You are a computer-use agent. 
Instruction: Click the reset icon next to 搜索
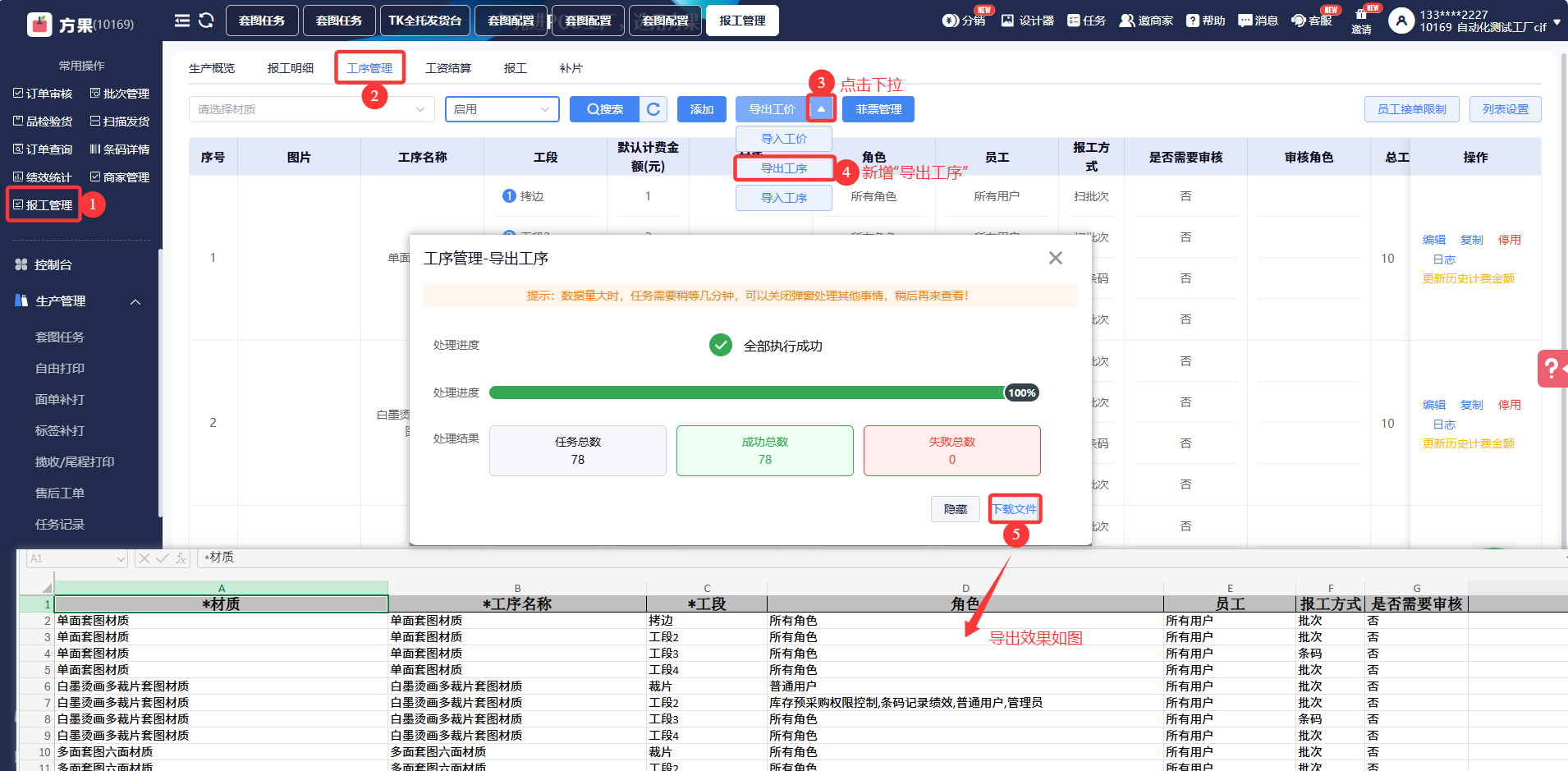pos(653,109)
